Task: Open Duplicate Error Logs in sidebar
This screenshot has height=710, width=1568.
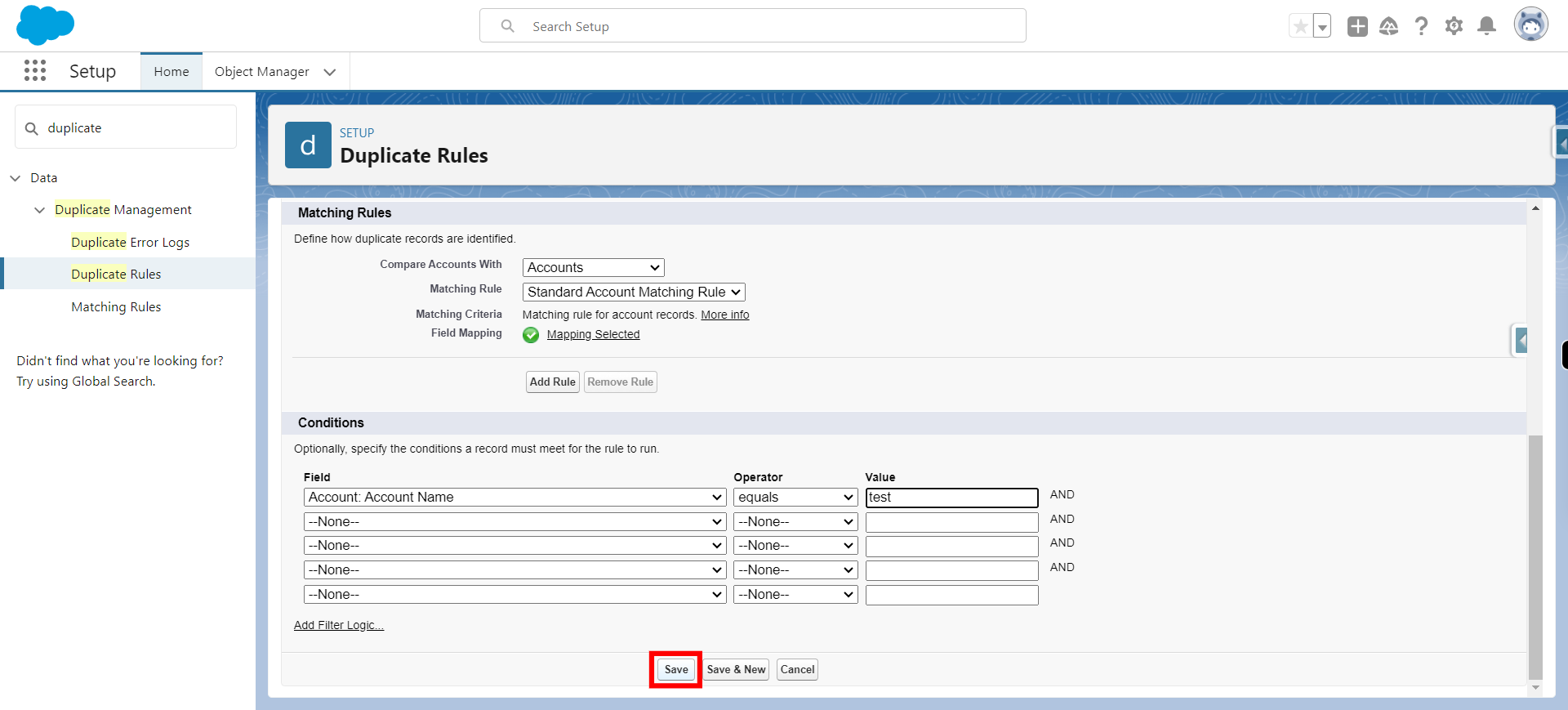Action: click(x=130, y=242)
